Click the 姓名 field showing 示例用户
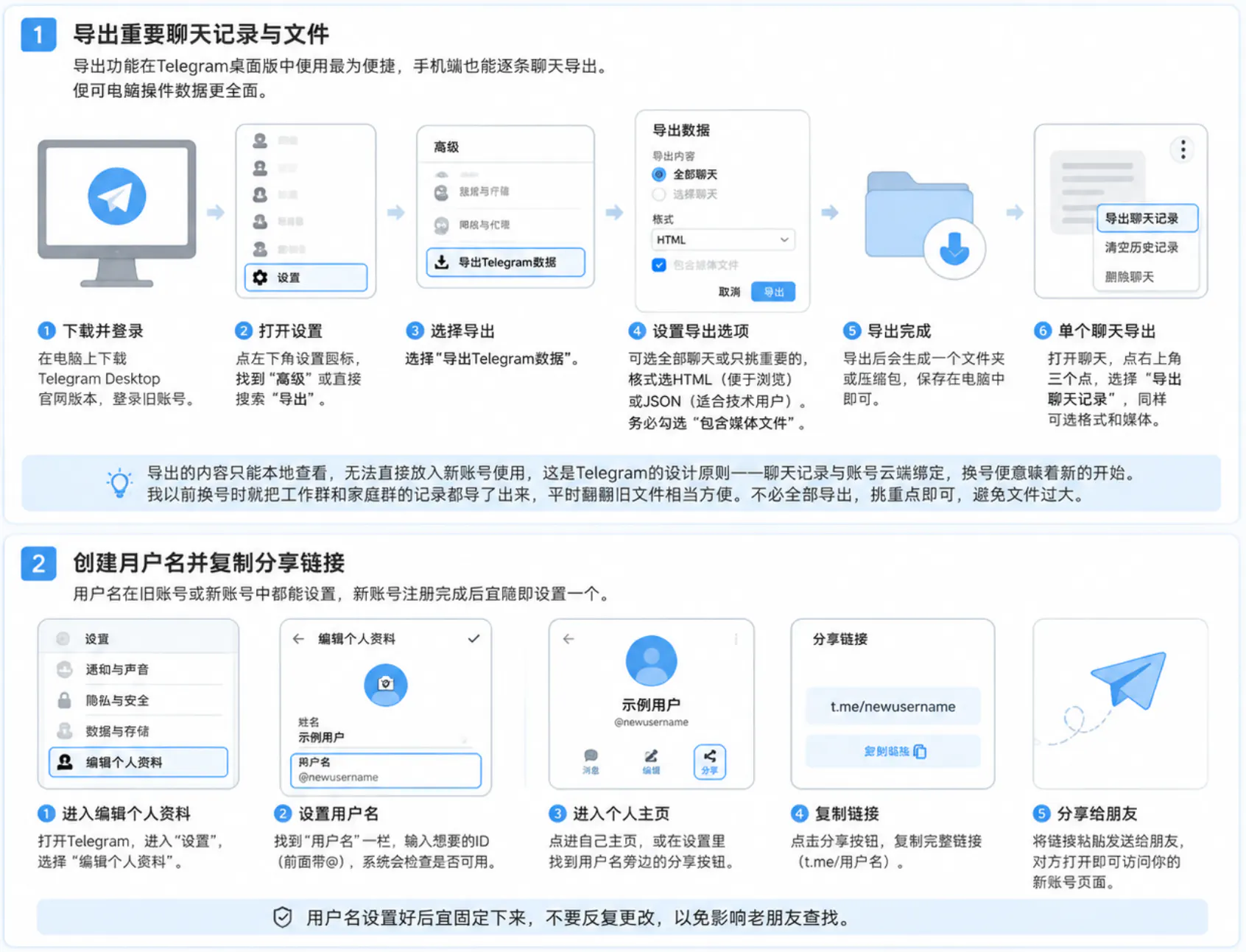This screenshot has width=1246, height=952. tap(384, 730)
